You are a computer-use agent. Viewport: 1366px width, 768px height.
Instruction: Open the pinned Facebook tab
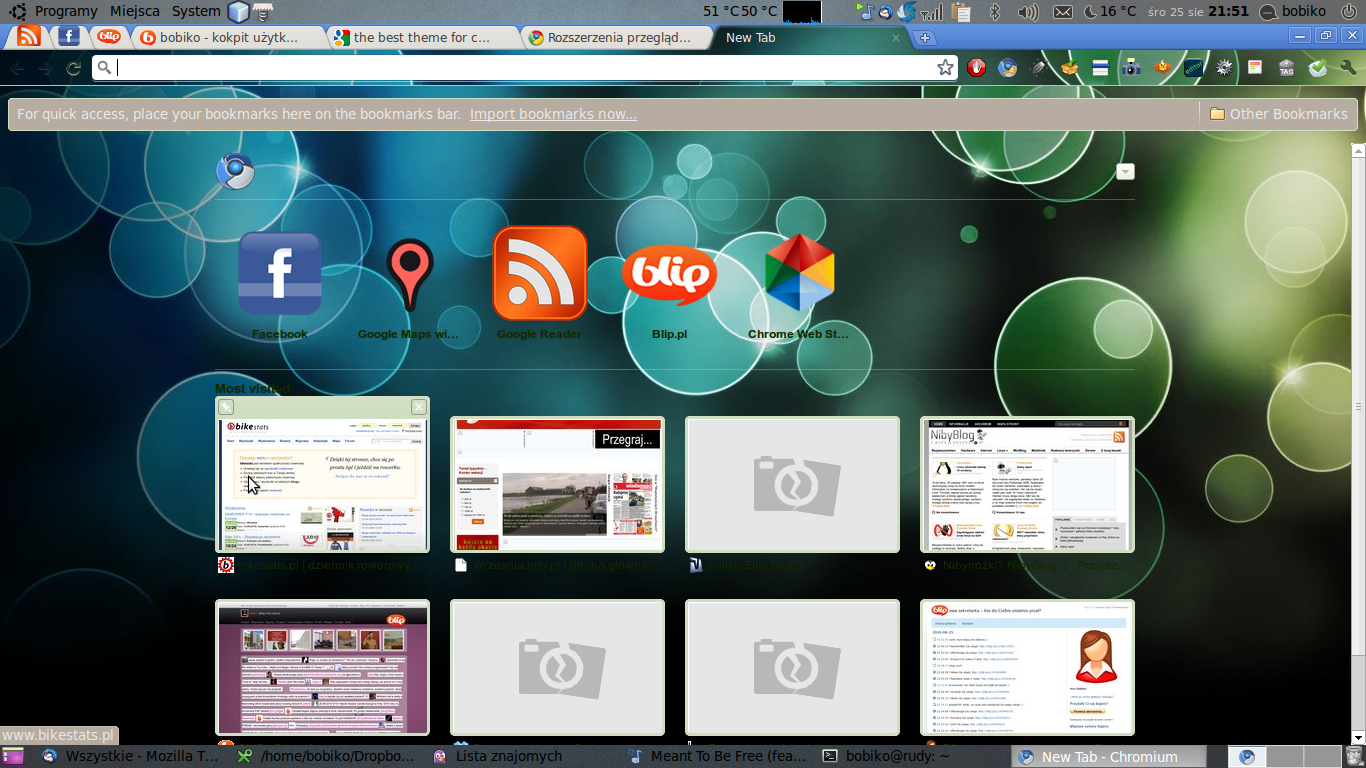coord(68,37)
